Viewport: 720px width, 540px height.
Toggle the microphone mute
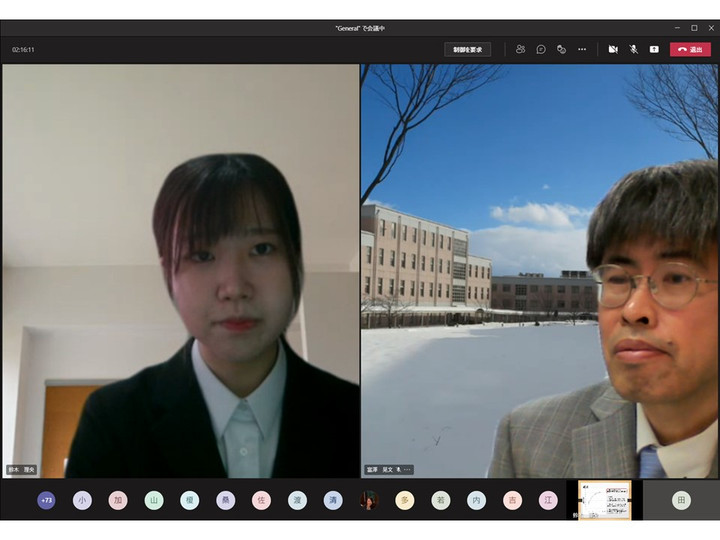(x=633, y=49)
